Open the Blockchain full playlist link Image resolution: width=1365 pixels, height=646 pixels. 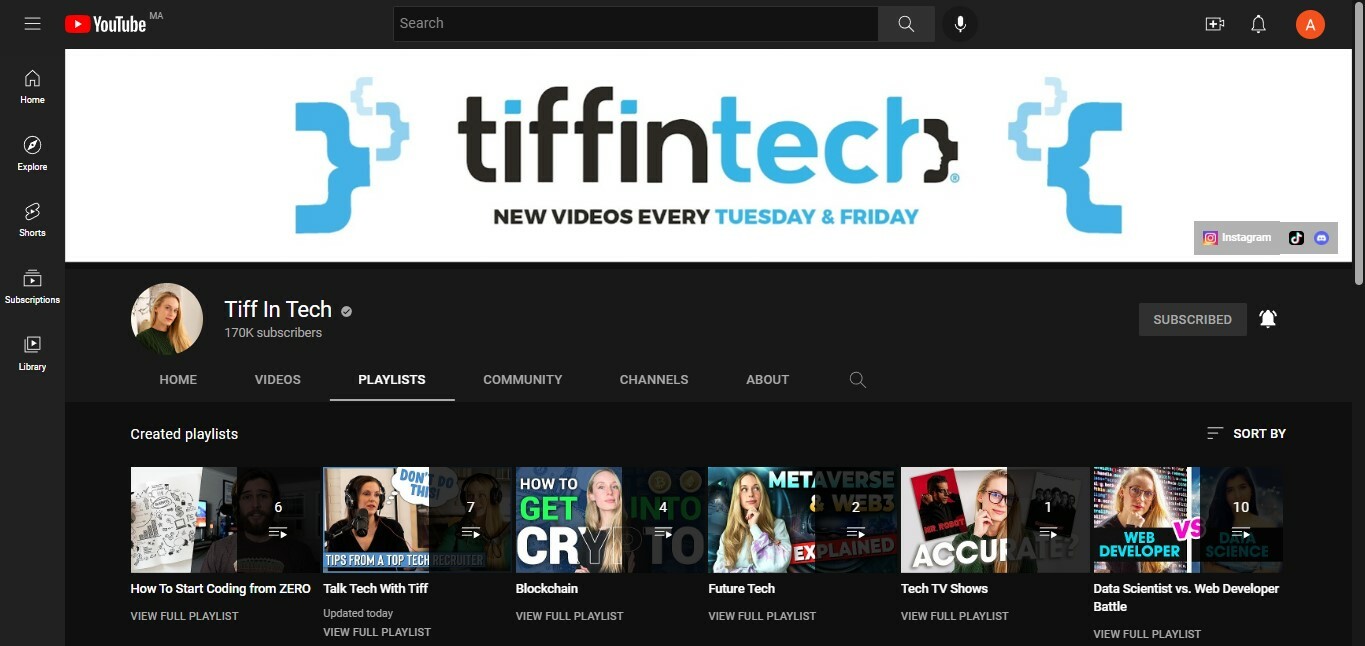tap(569, 616)
